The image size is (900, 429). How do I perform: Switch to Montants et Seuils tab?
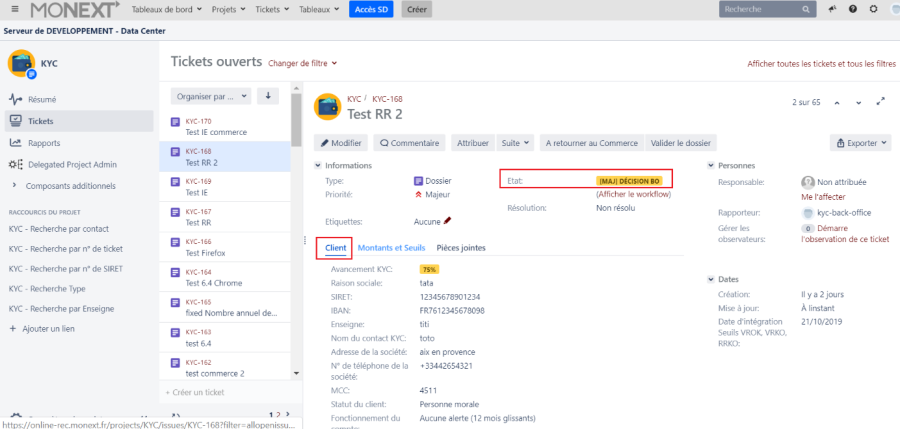pyautogui.click(x=391, y=247)
